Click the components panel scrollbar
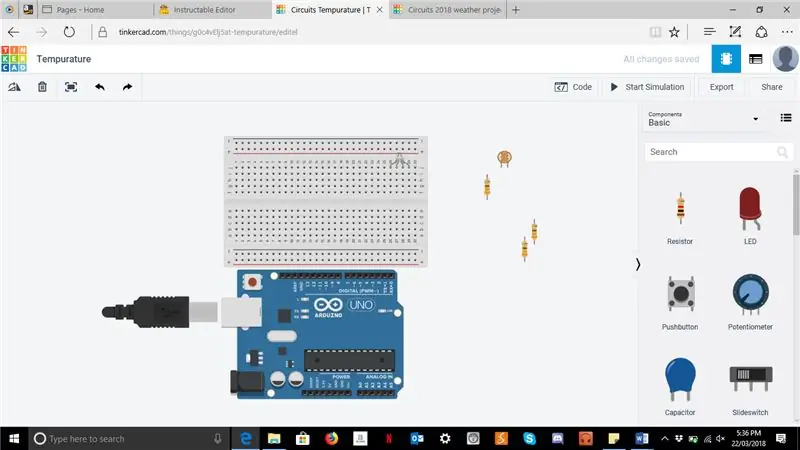The width and height of the screenshot is (800, 450). [x=796, y=204]
